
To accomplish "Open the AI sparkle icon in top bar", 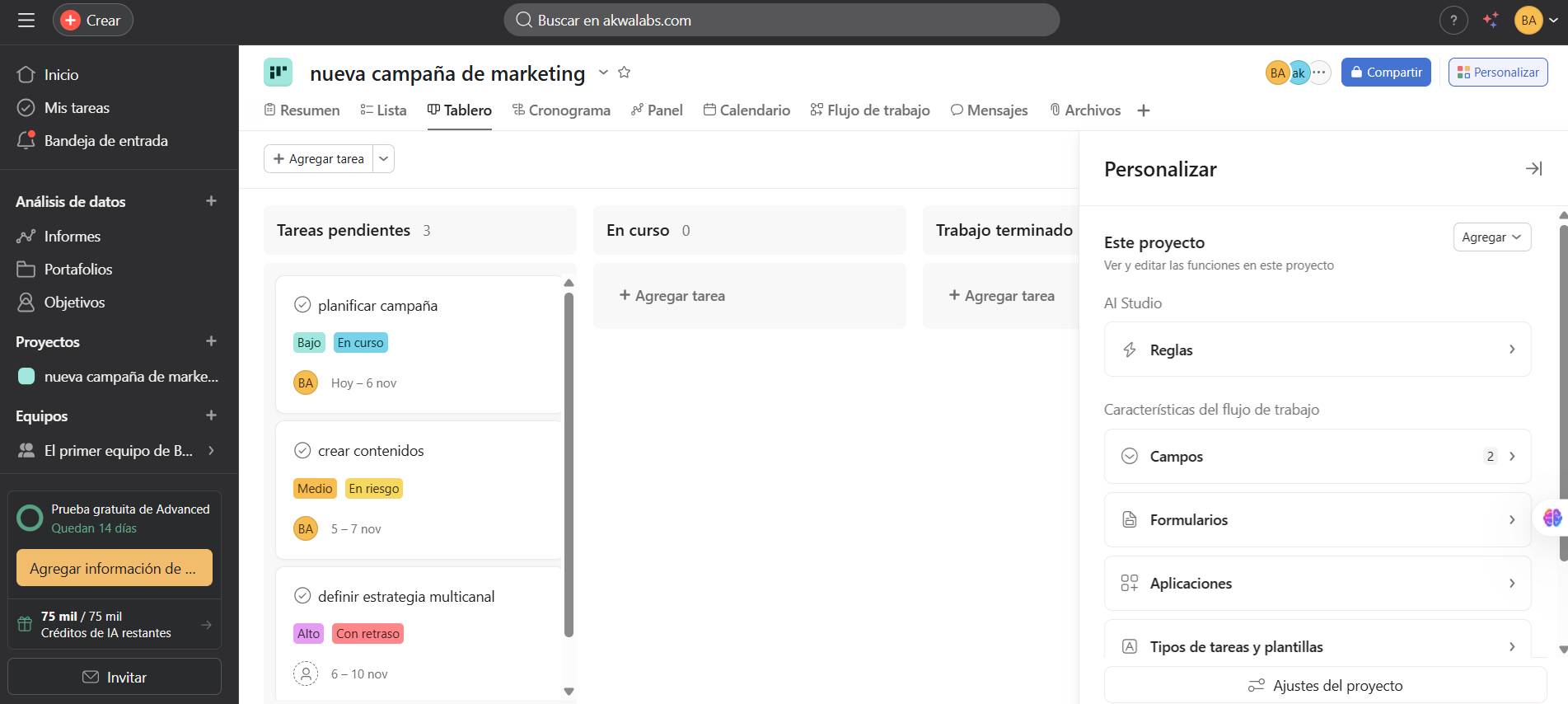I will [x=1491, y=20].
